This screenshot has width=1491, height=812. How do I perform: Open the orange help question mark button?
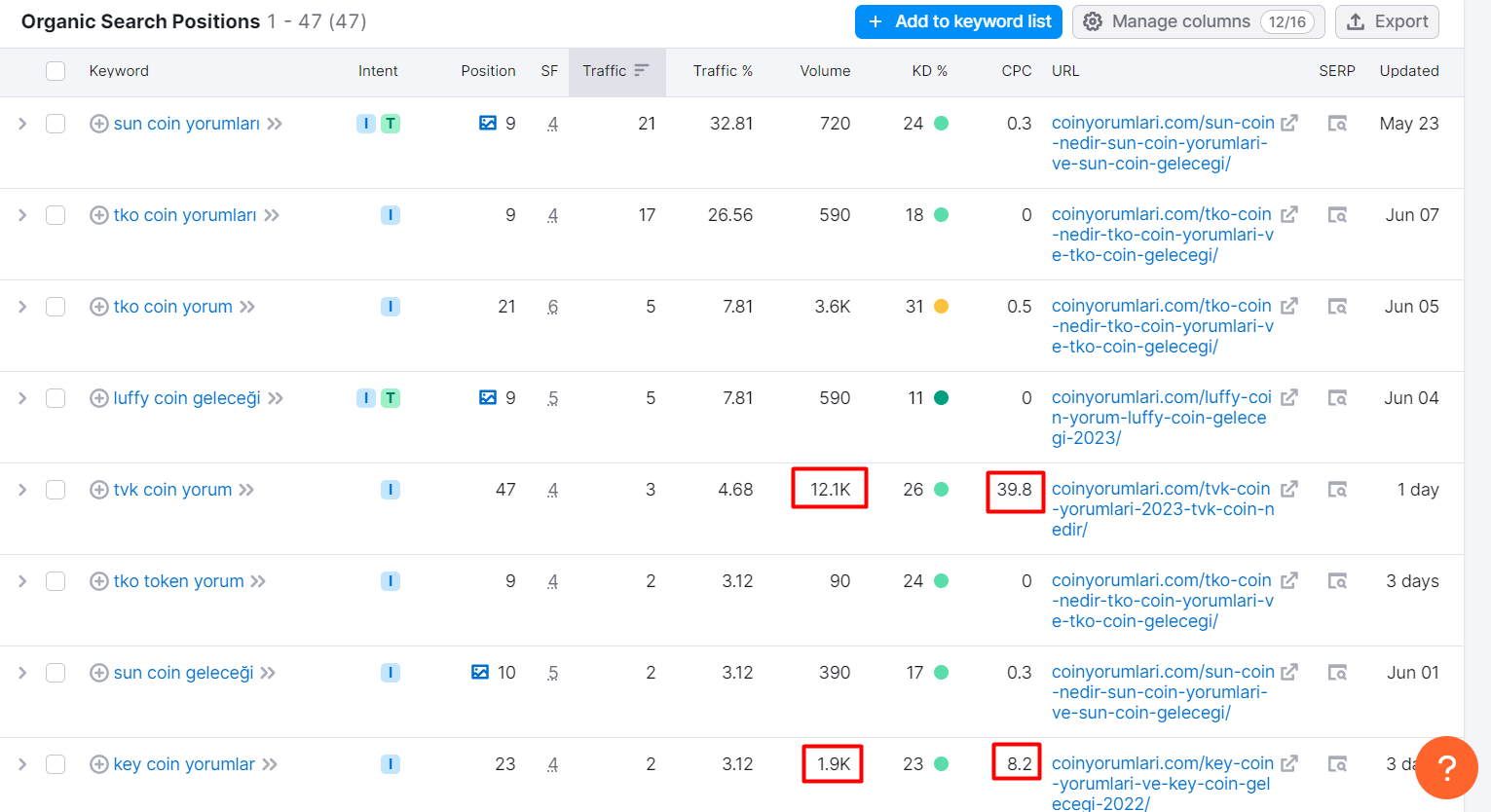(1446, 767)
